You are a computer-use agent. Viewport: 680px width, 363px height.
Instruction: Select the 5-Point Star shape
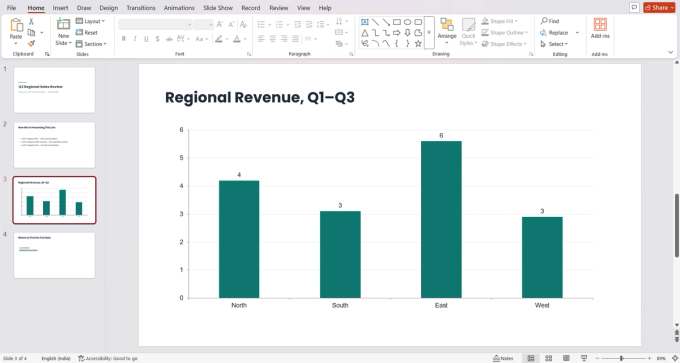coord(418,43)
